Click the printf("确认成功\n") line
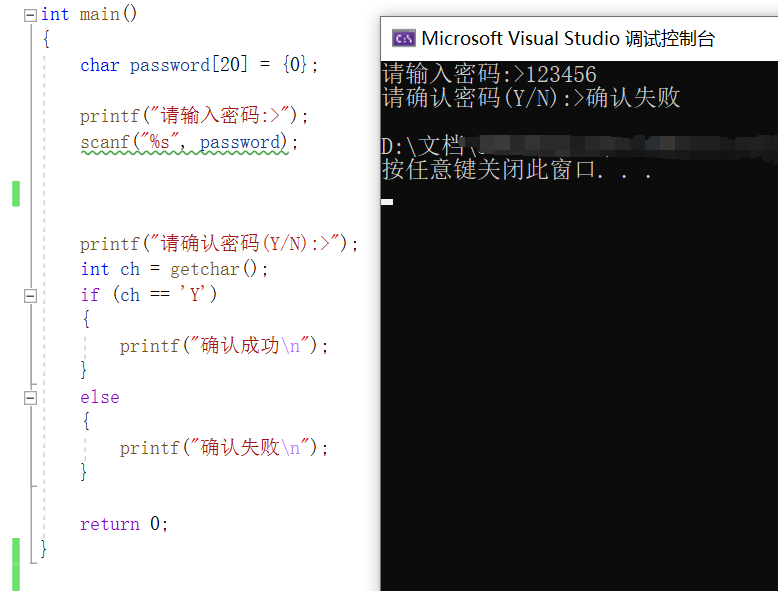 pos(224,346)
